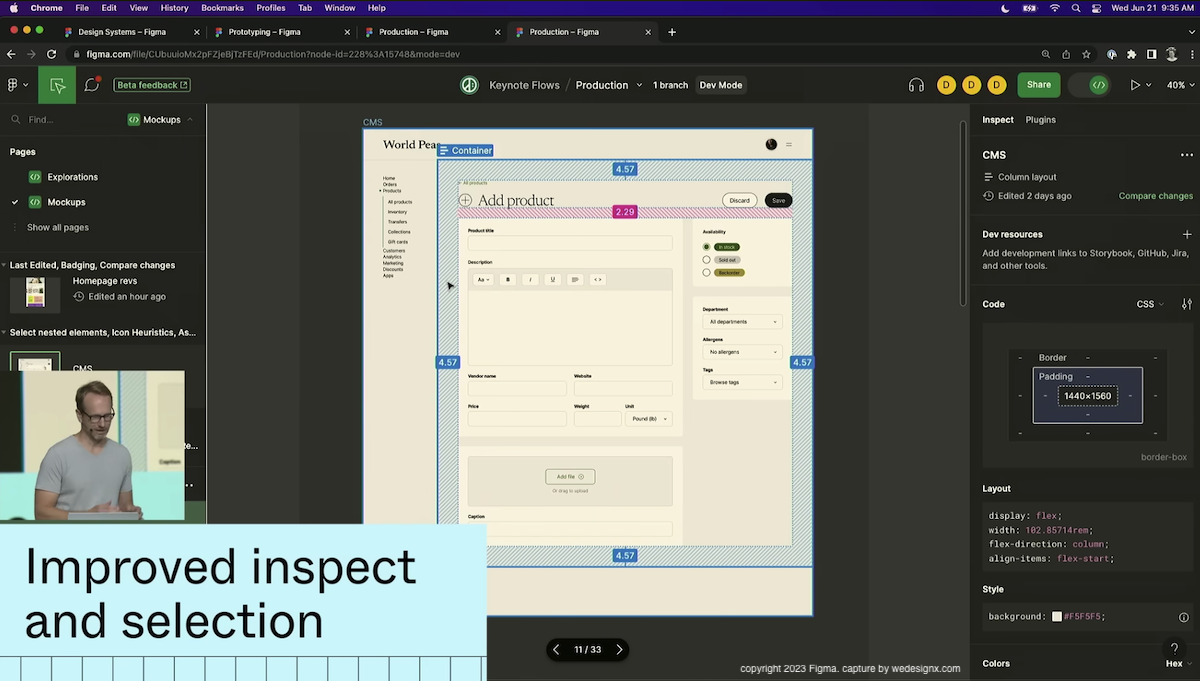
Task: Click the play/present icon in the toolbar
Action: 1136,85
